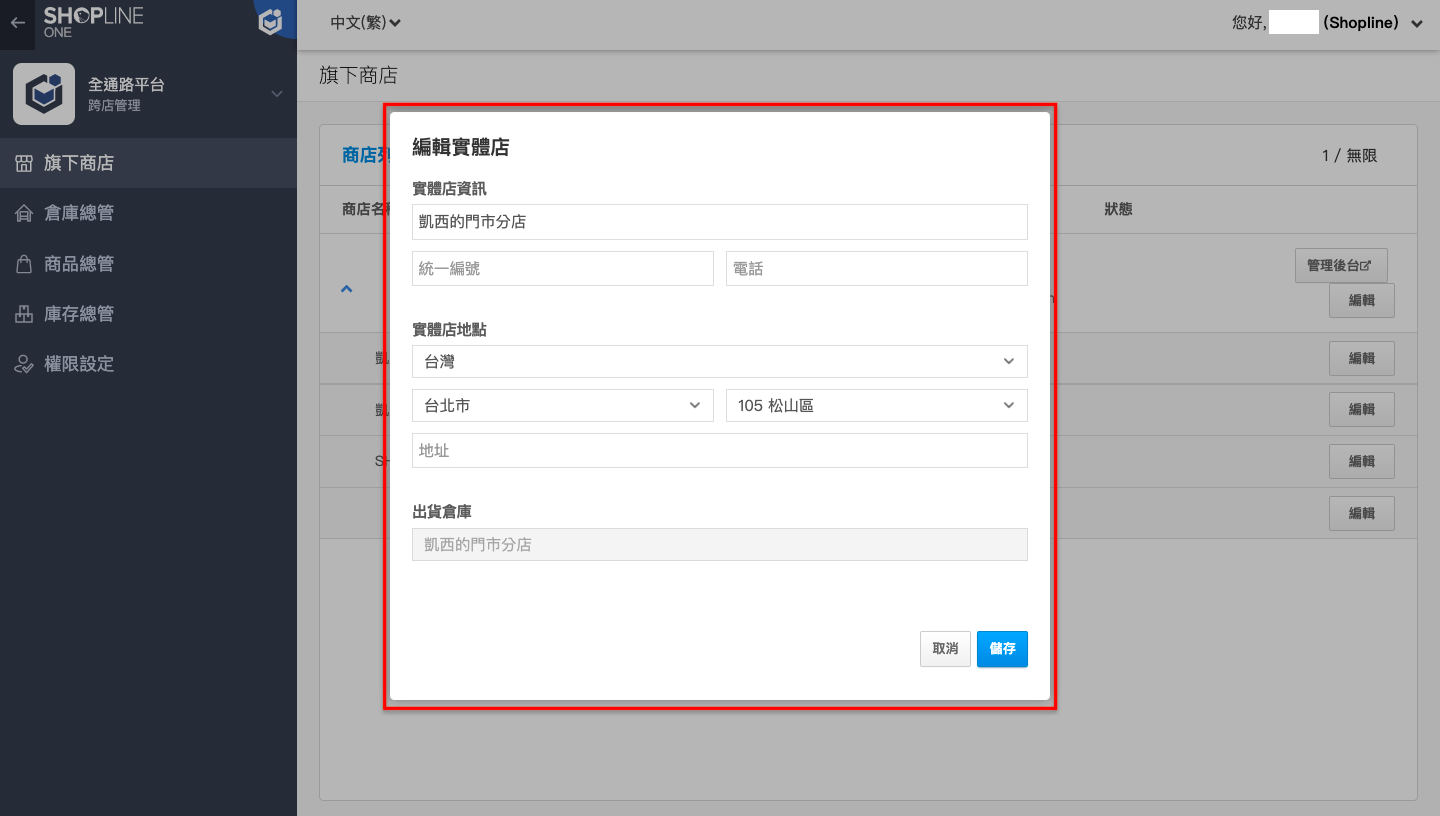Open the 台北市 city dropdown
Image resolution: width=1440 pixels, height=816 pixels.
pos(563,405)
